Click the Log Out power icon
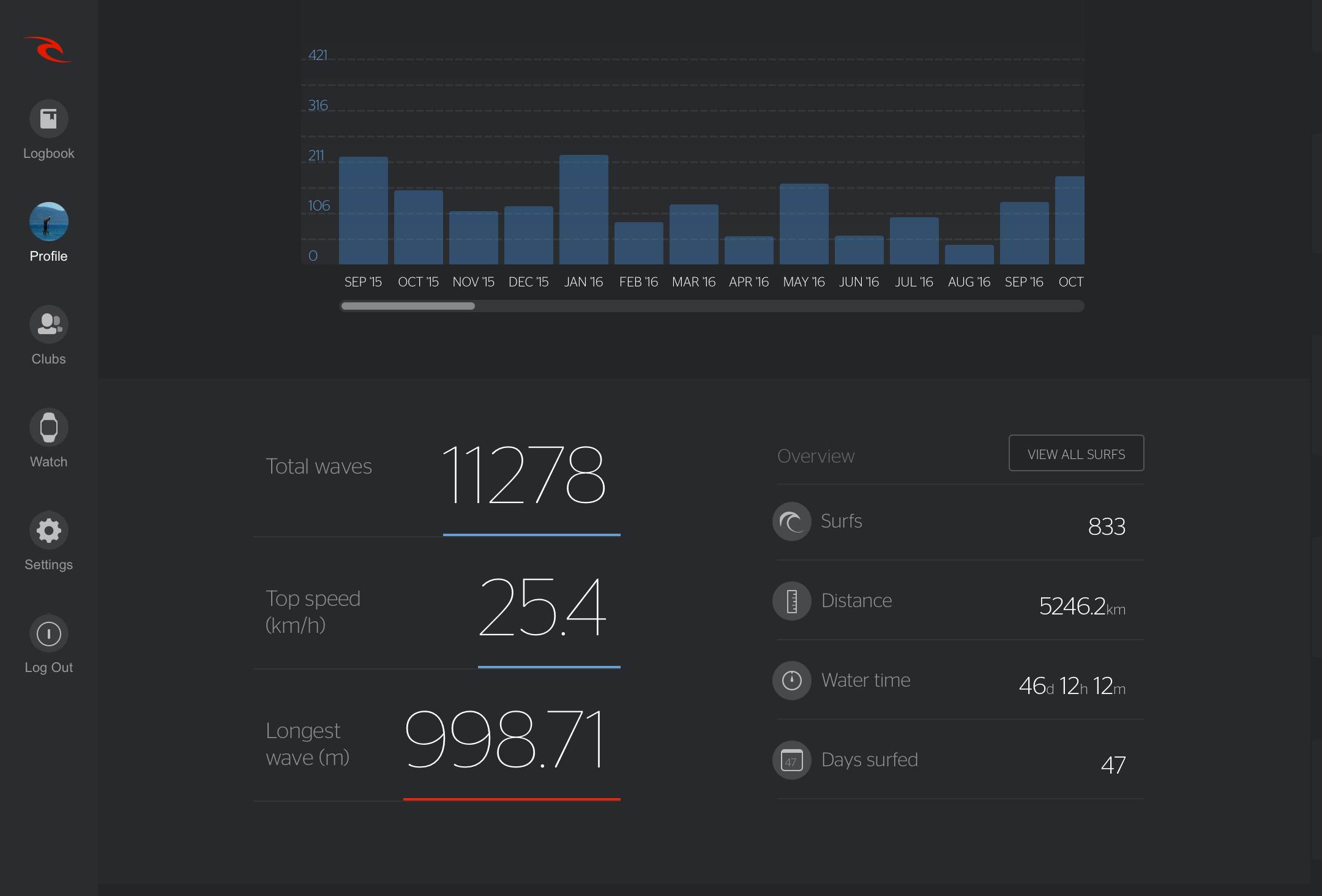The image size is (1322, 896). [48, 633]
